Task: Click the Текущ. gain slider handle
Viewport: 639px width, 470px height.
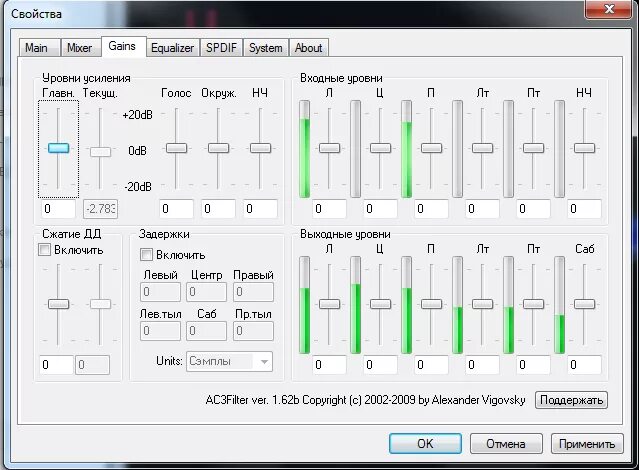Action: (100, 152)
